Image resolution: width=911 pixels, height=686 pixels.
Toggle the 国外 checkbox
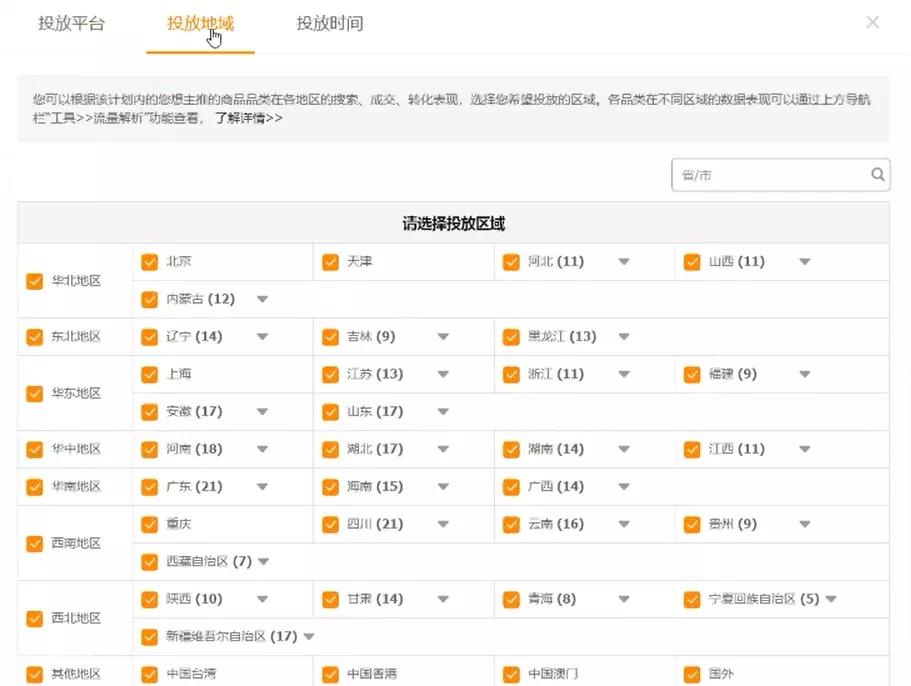point(692,673)
